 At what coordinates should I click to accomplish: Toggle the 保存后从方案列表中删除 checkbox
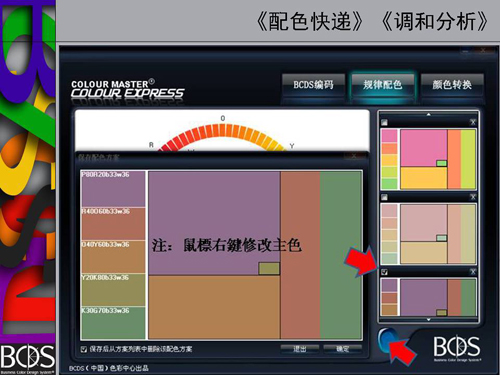tap(84, 349)
